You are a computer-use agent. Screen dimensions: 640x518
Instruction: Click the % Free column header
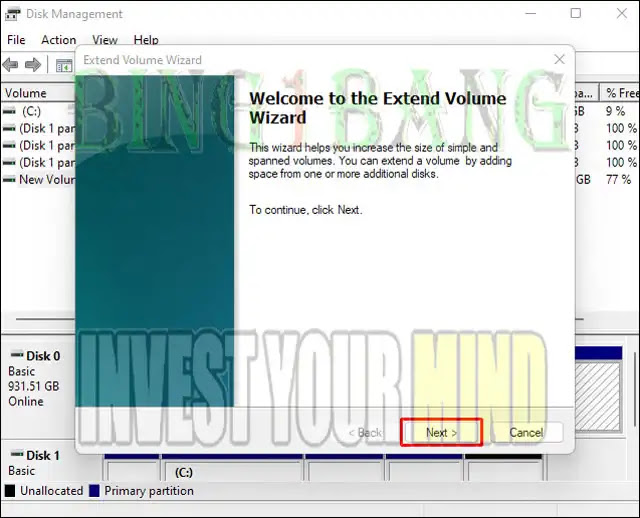tap(620, 93)
